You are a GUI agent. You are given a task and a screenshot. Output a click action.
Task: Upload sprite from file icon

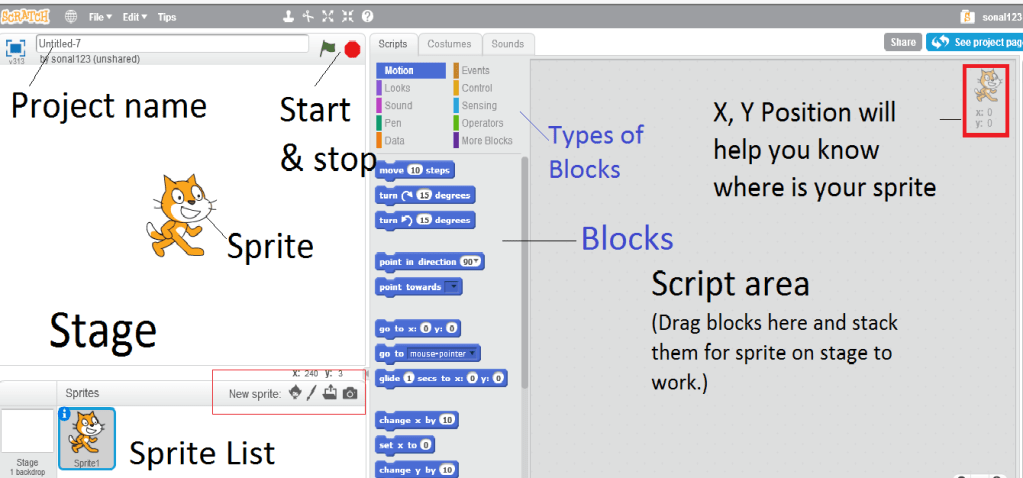tap(330, 394)
